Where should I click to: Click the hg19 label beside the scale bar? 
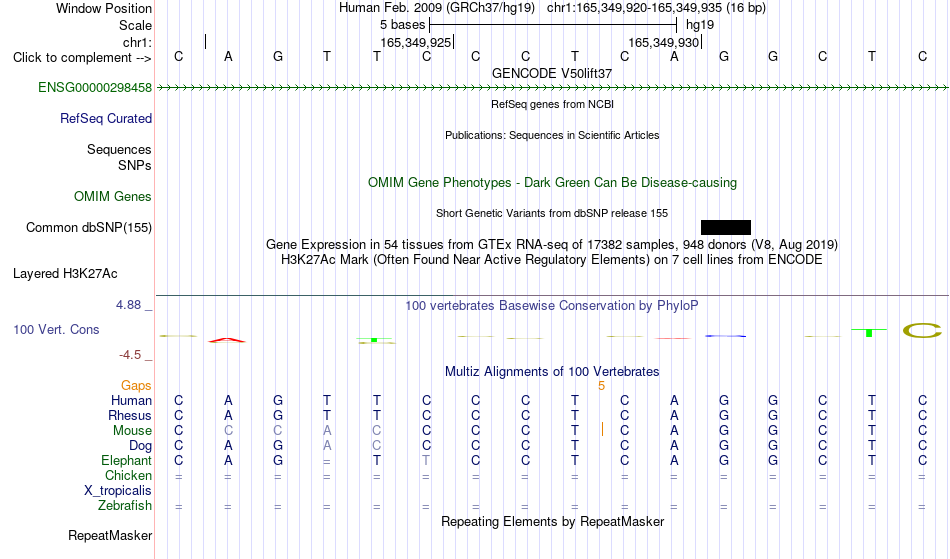click(700, 25)
